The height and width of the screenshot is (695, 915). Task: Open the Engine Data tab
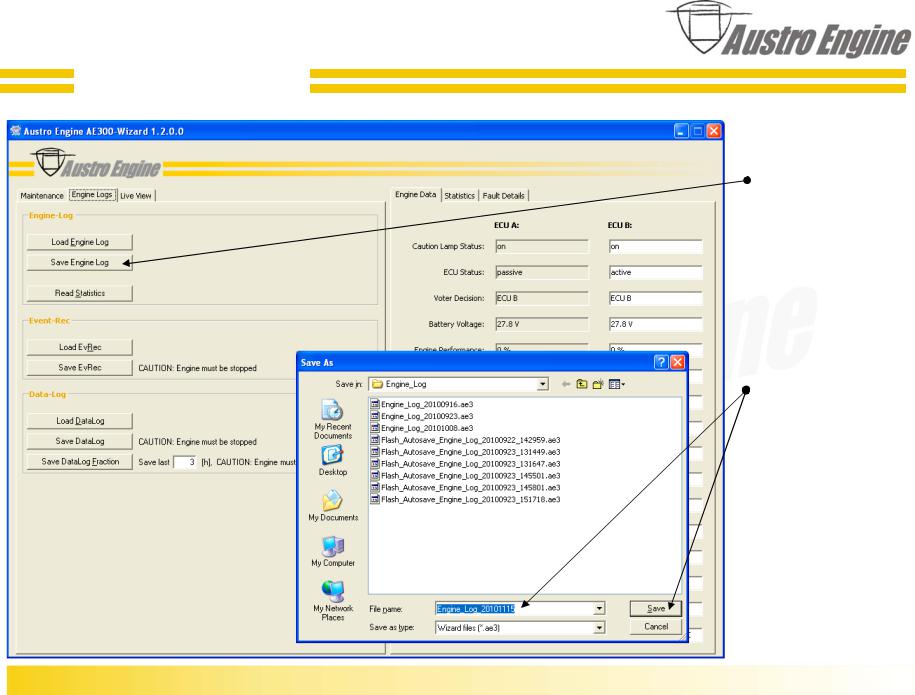pos(415,194)
